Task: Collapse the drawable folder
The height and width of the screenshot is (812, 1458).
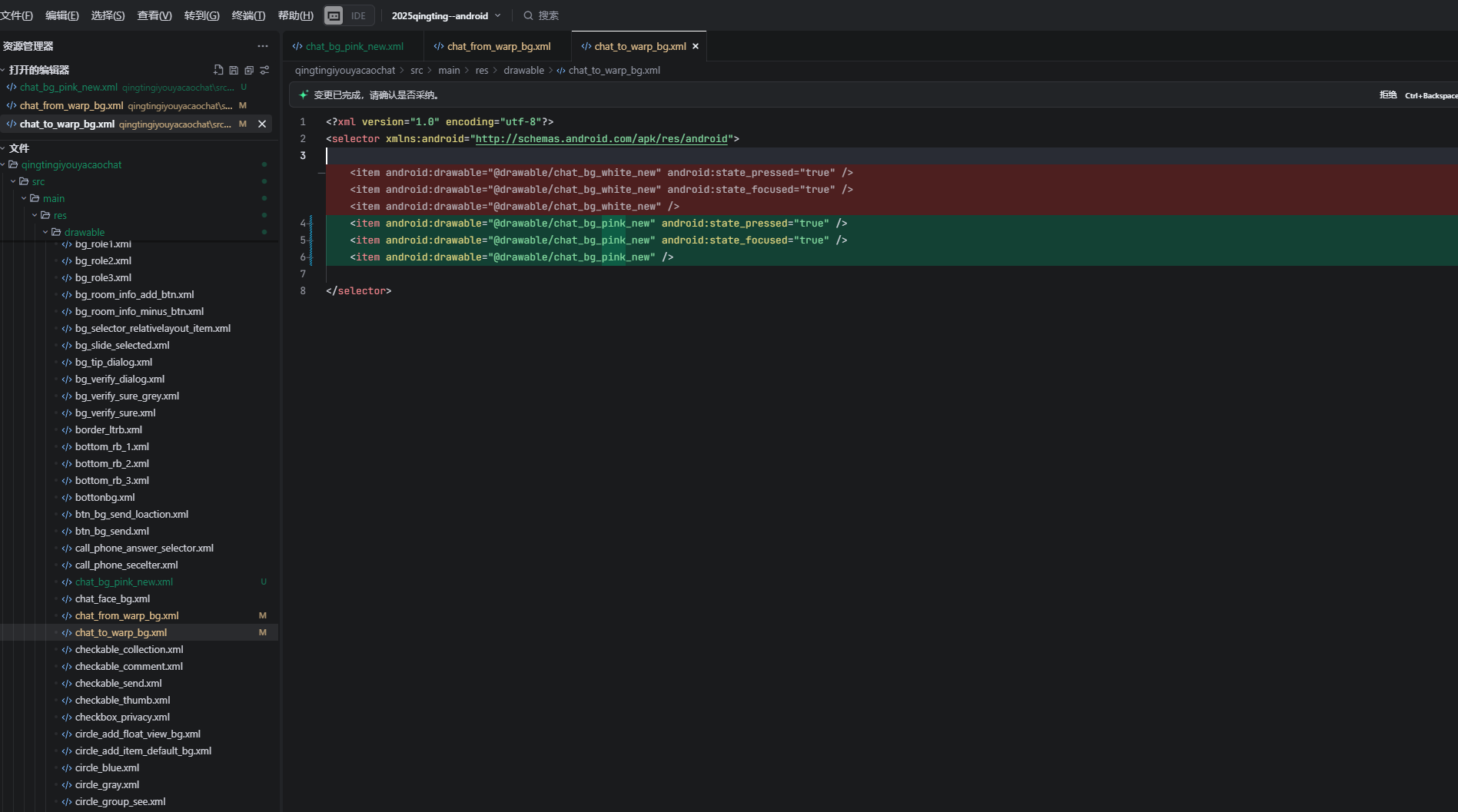Action: tap(45, 232)
